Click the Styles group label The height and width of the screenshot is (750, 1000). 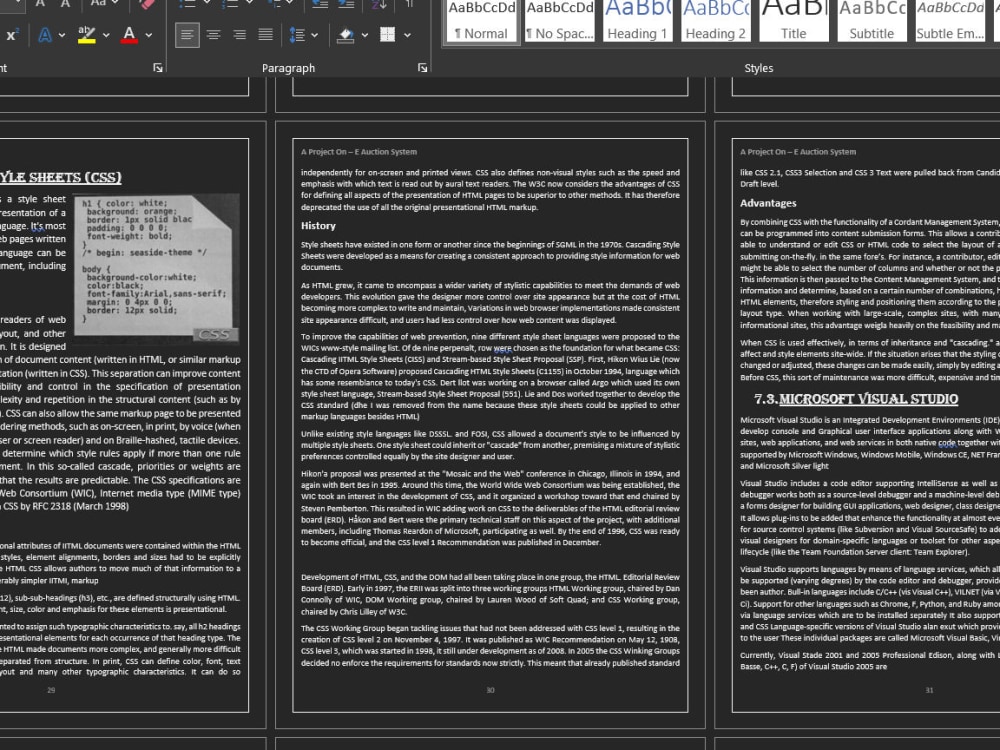759,68
